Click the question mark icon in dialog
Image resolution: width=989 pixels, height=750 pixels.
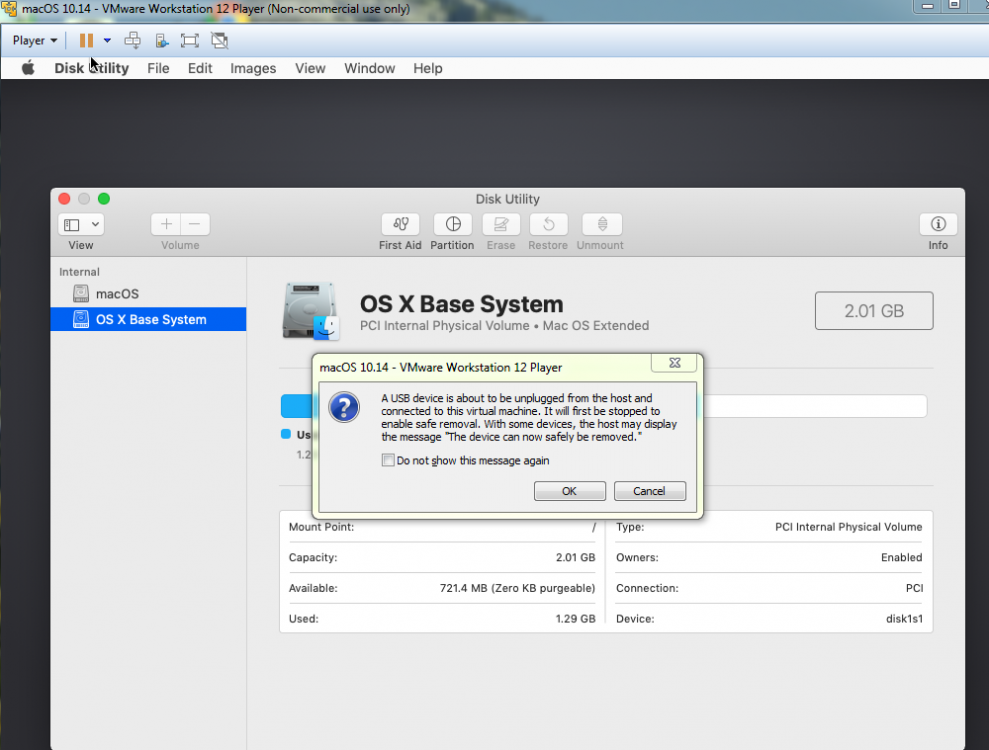pyautogui.click(x=344, y=407)
